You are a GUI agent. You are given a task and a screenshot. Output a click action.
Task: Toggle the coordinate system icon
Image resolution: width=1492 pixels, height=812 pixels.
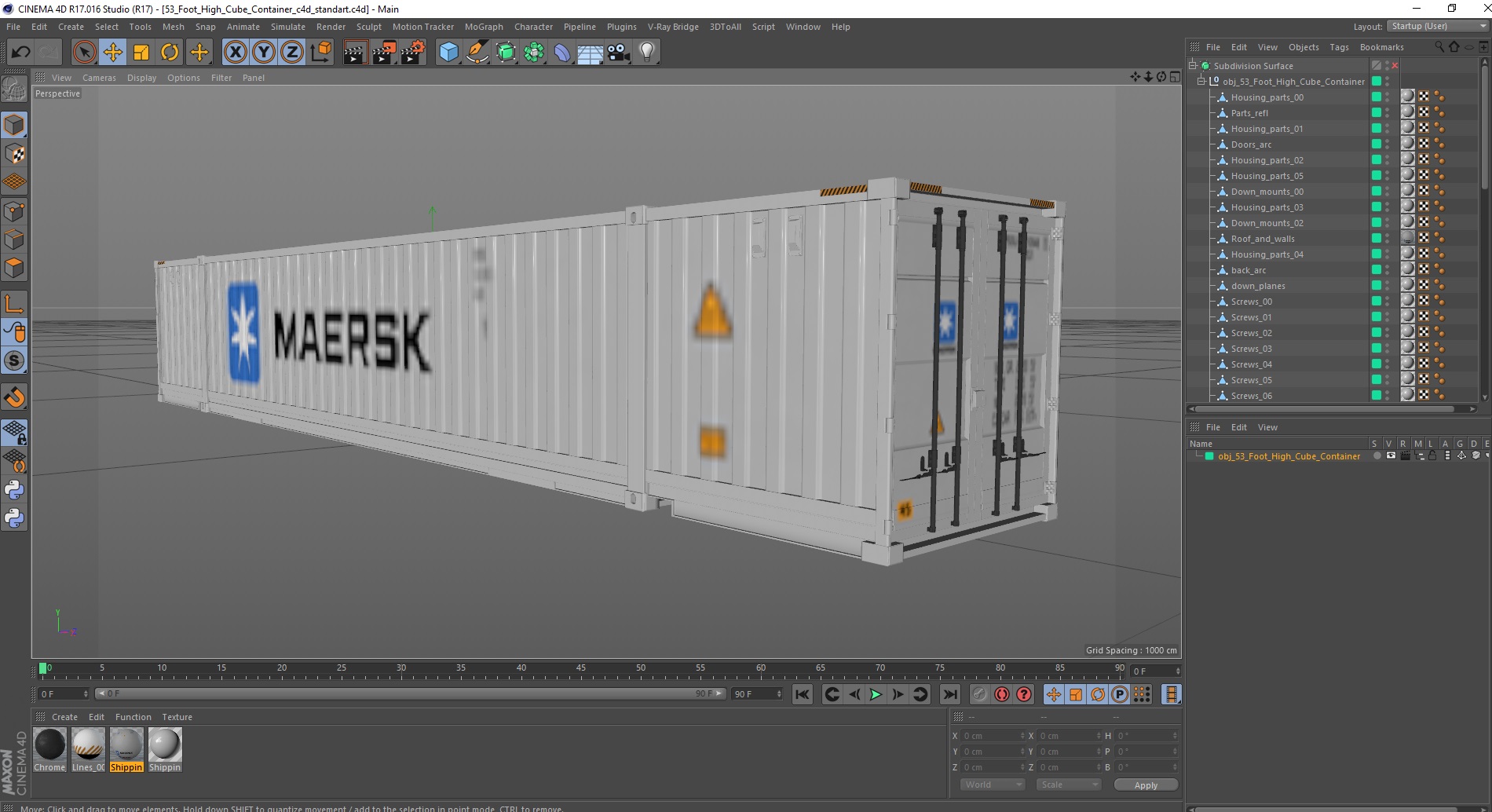click(321, 53)
